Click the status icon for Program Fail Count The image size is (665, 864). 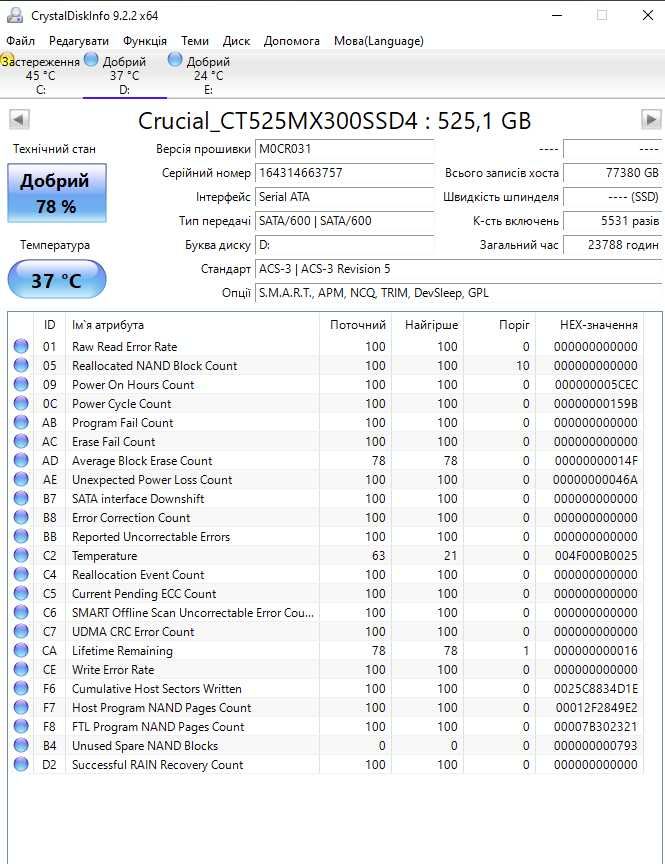[21, 422]
